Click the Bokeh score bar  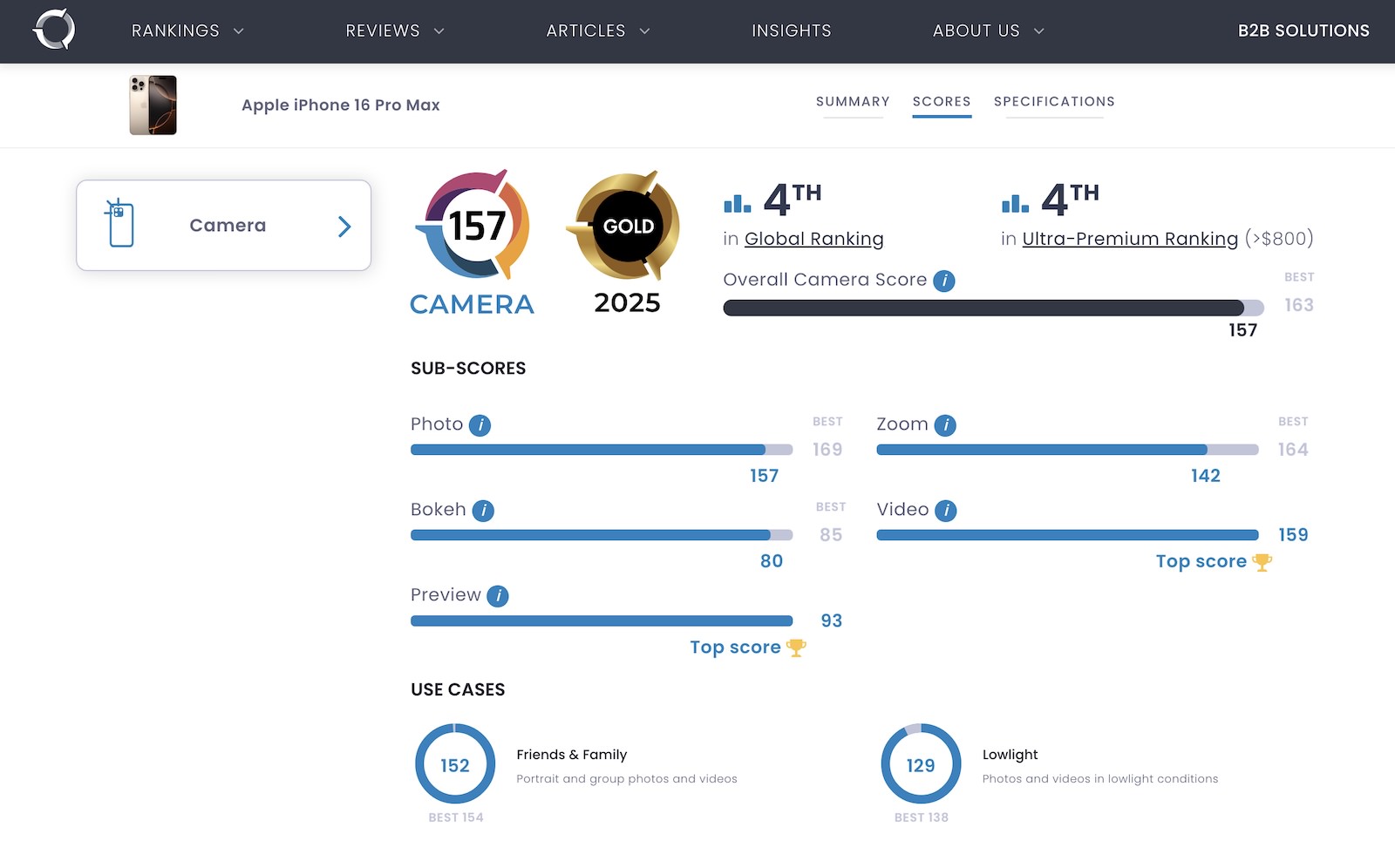602,535
